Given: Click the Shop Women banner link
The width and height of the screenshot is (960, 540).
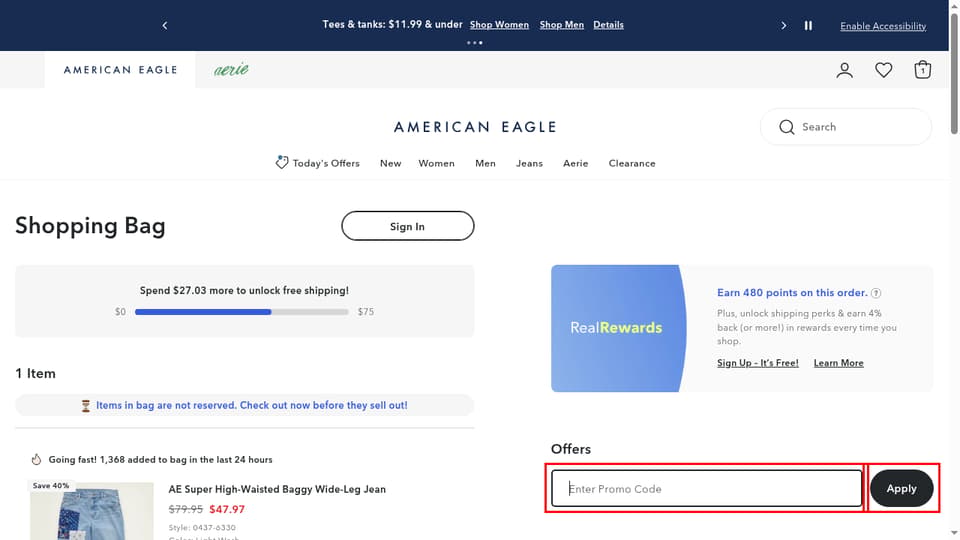Looking at the screenshot, I should [x=499, y=24].
